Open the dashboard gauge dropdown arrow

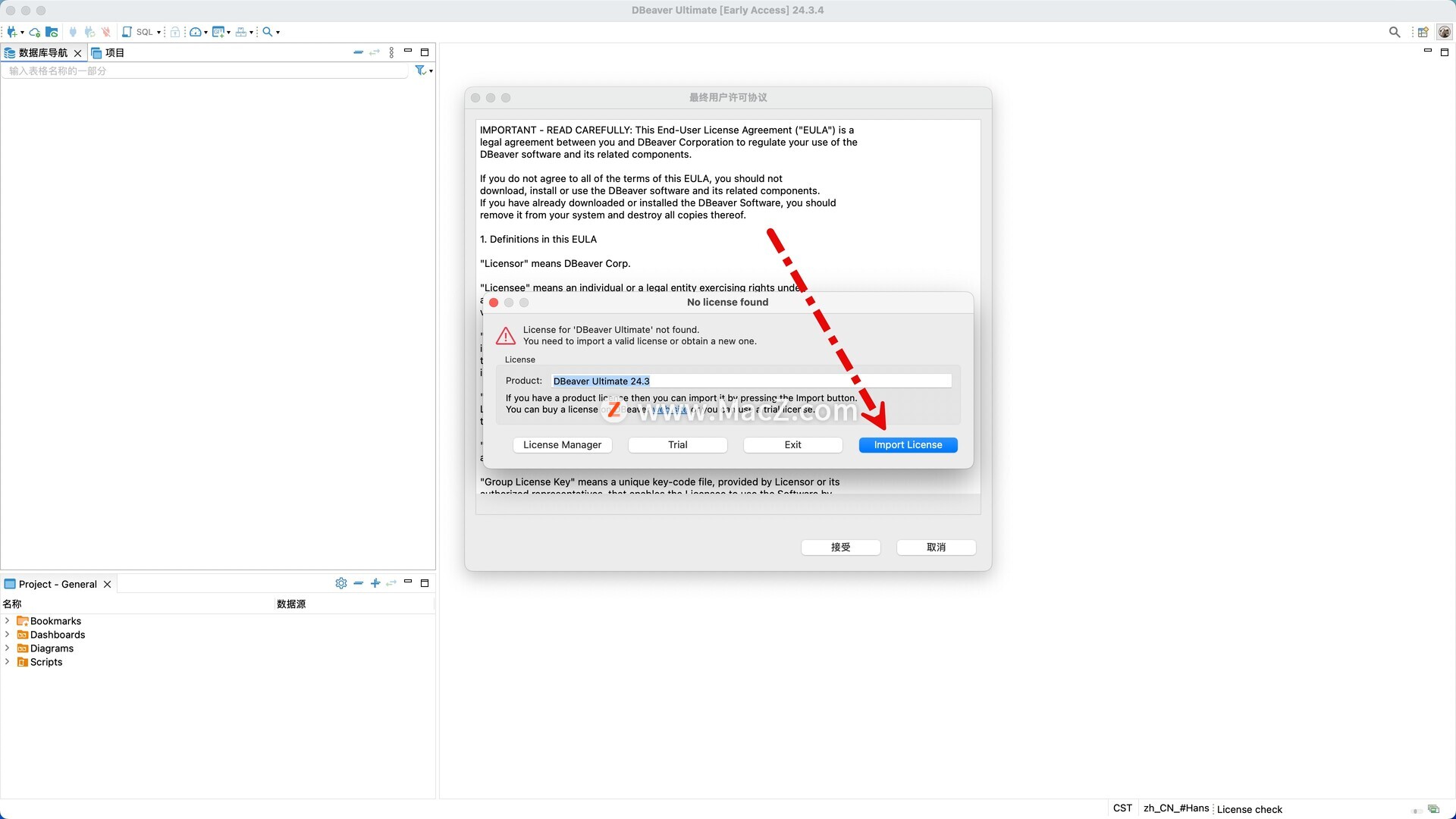[206, 33]
